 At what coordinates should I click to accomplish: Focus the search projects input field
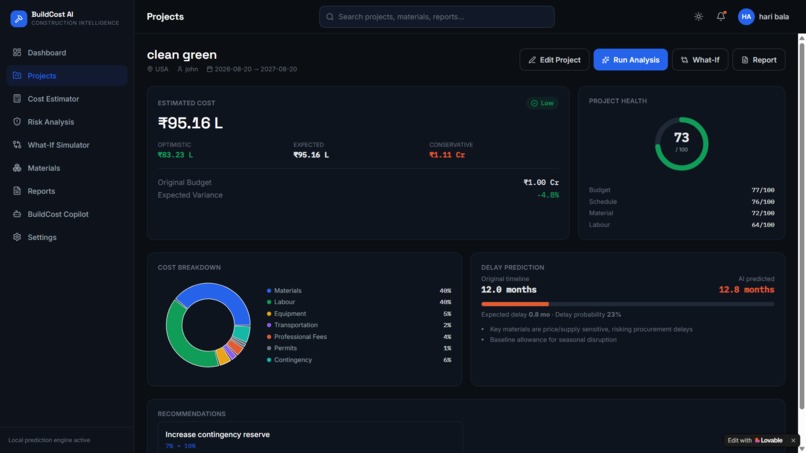(x=436, y=17)
